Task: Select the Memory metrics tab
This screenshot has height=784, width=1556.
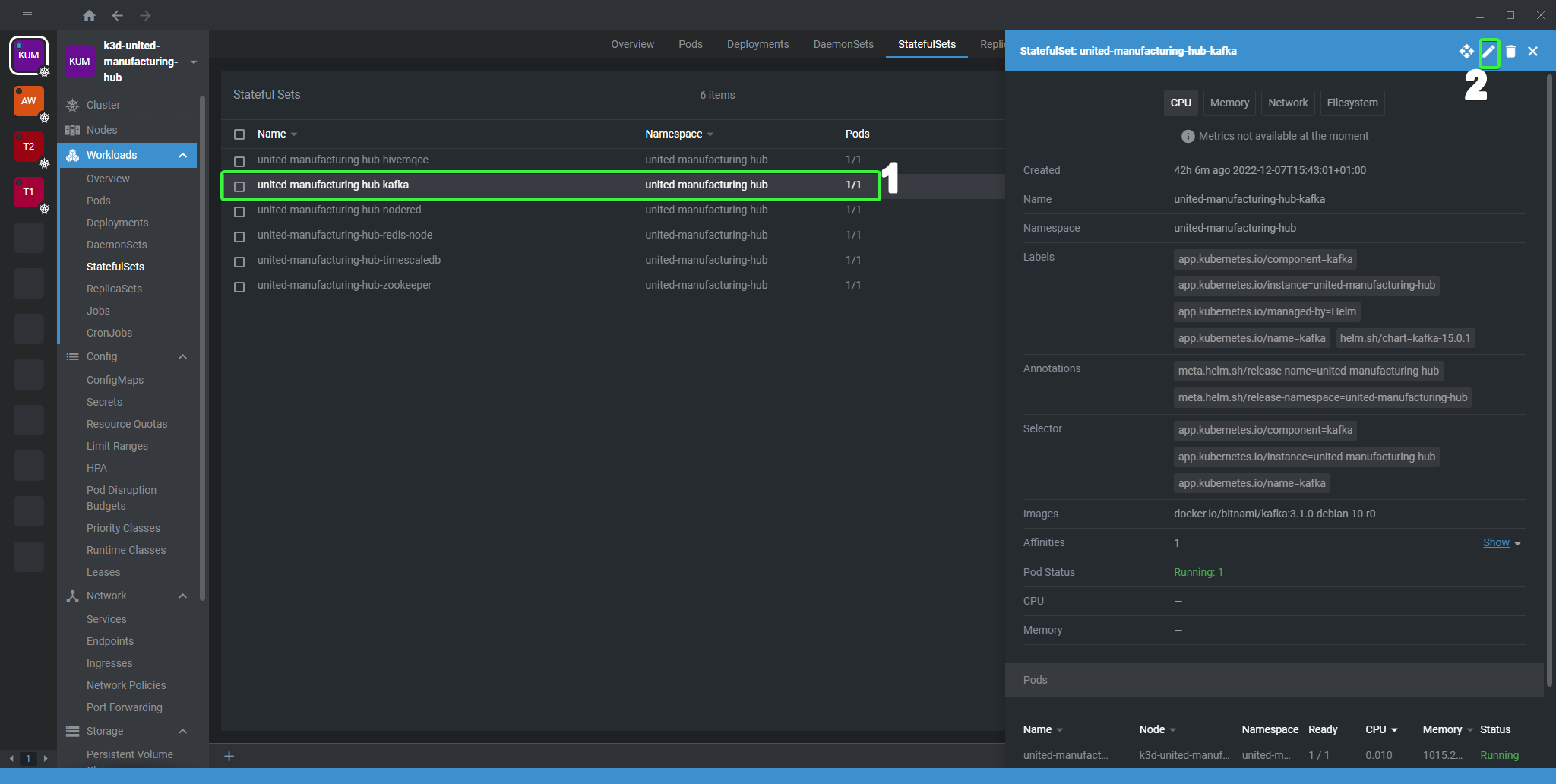Action: pyautogui.click(x=1229, y=103)
